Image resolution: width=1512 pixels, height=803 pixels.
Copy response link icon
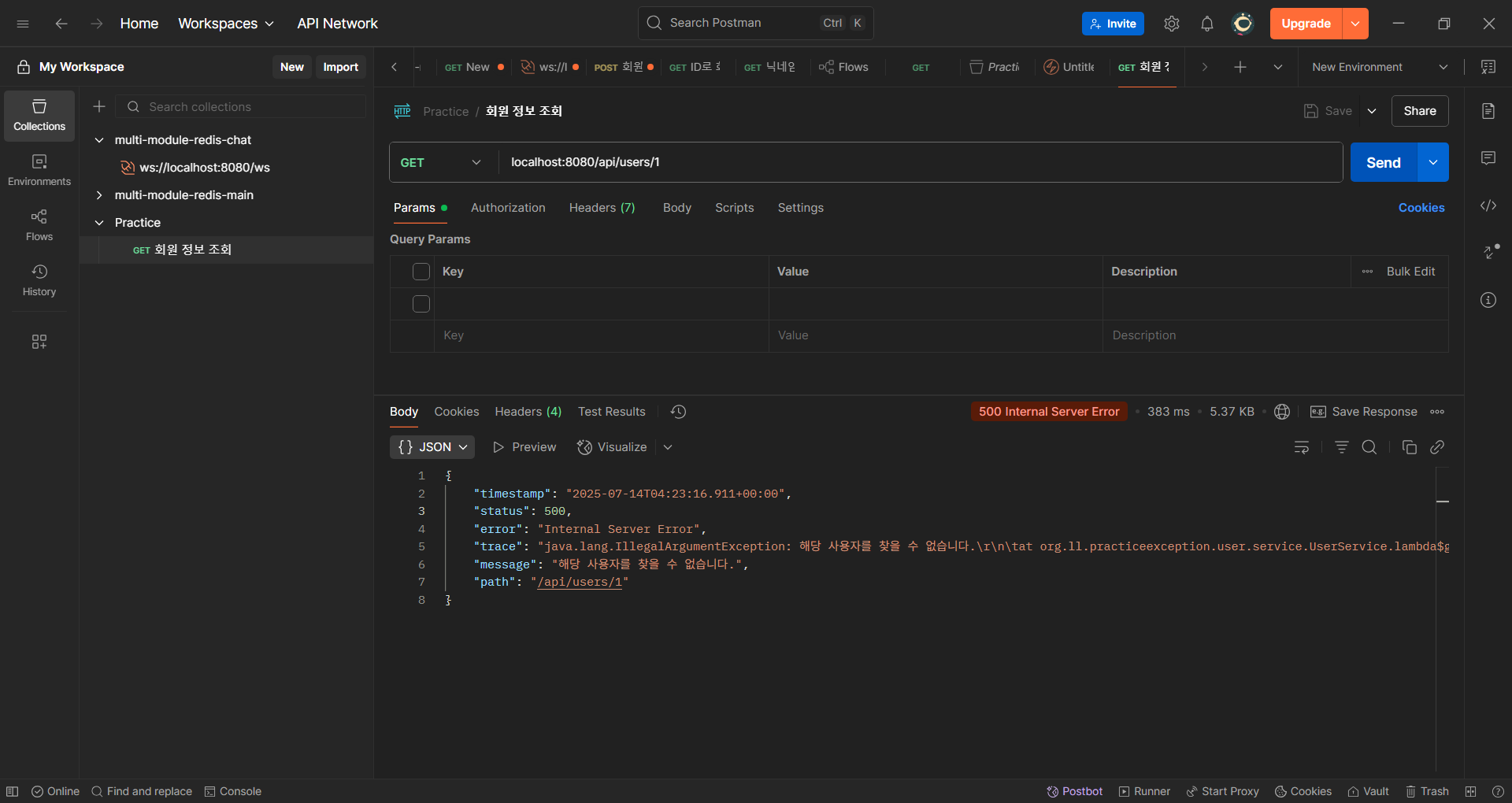pos(1437,447)
